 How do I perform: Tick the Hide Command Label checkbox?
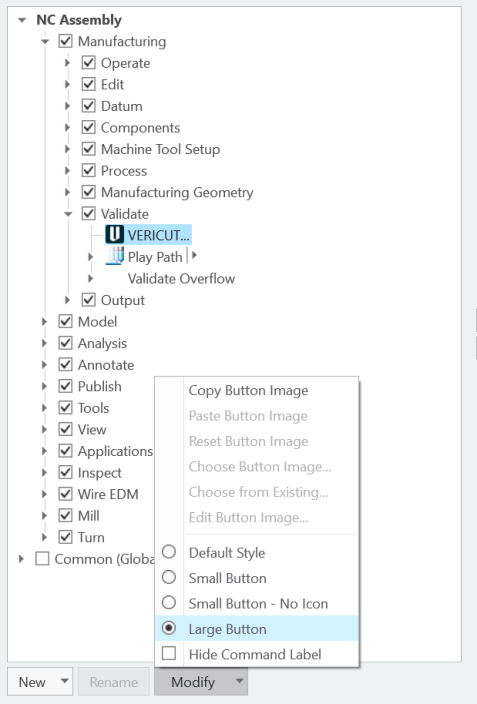(169, 653)
